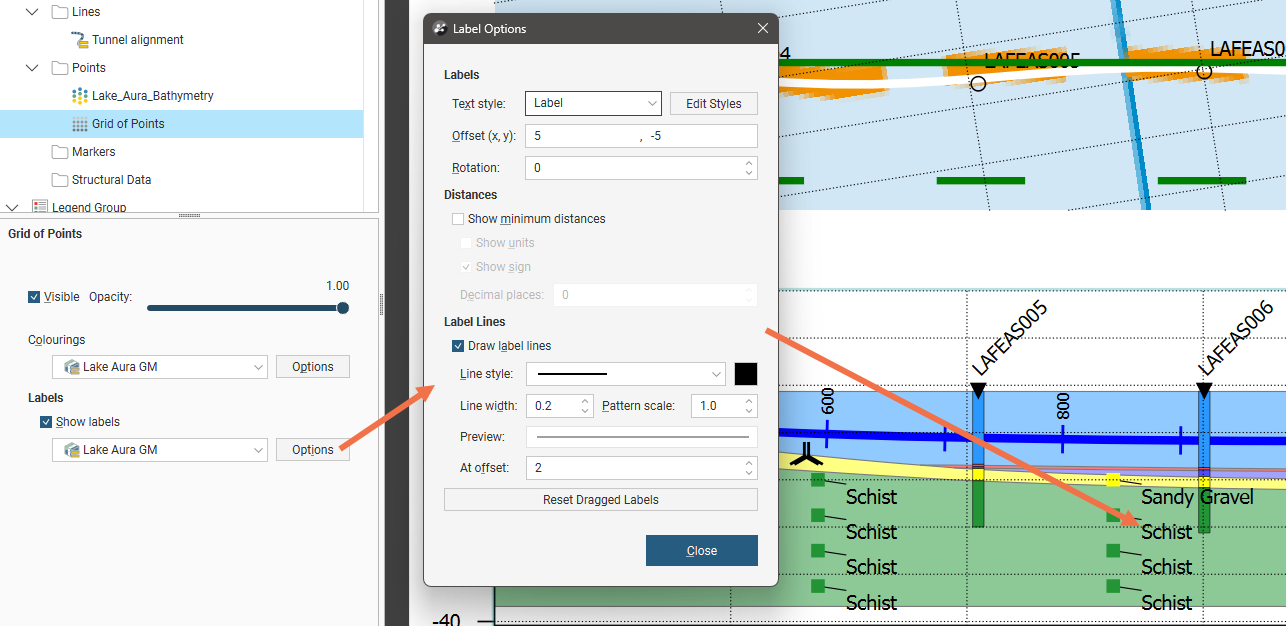
Task: Open the Line style dropdown
Action: [x=625, y=374]
